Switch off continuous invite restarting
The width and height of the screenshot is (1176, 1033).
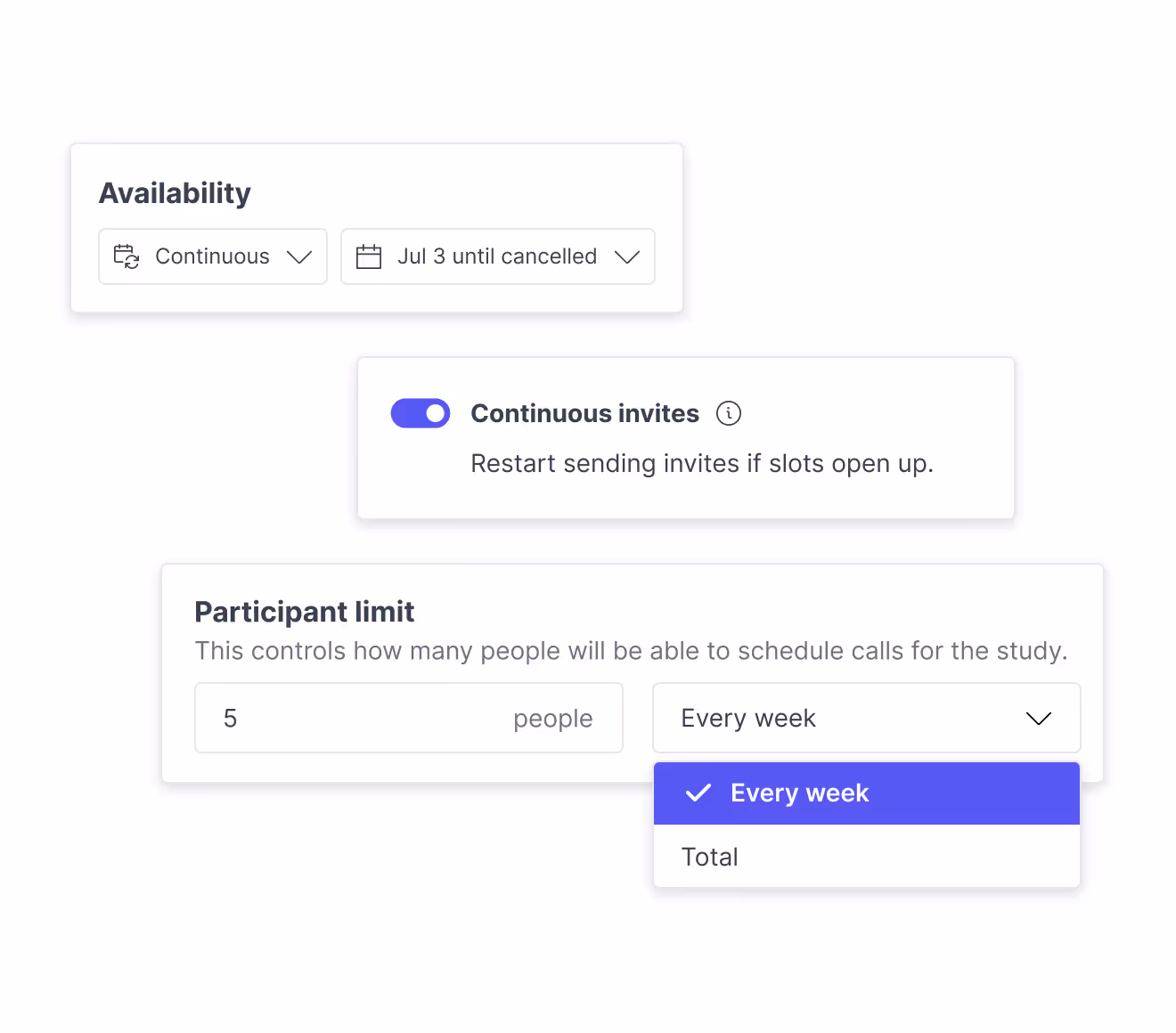point(420,413)
